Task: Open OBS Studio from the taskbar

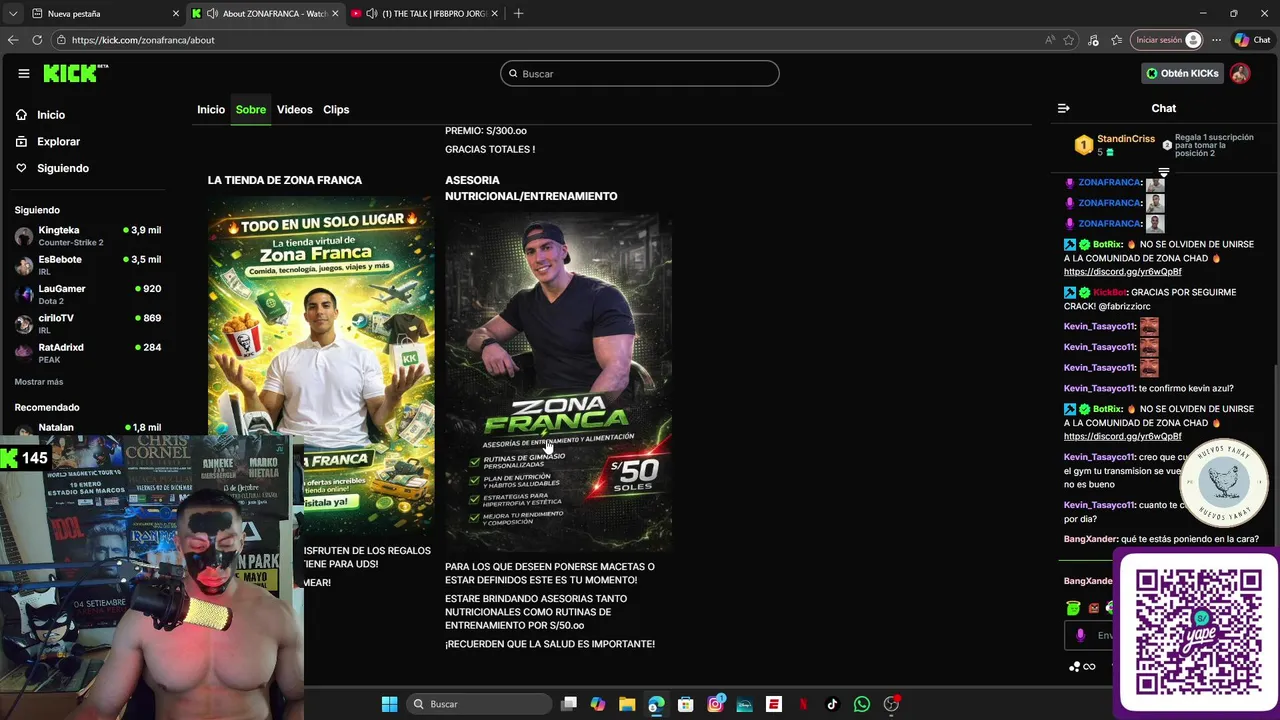Action: (x=891, y=704)
